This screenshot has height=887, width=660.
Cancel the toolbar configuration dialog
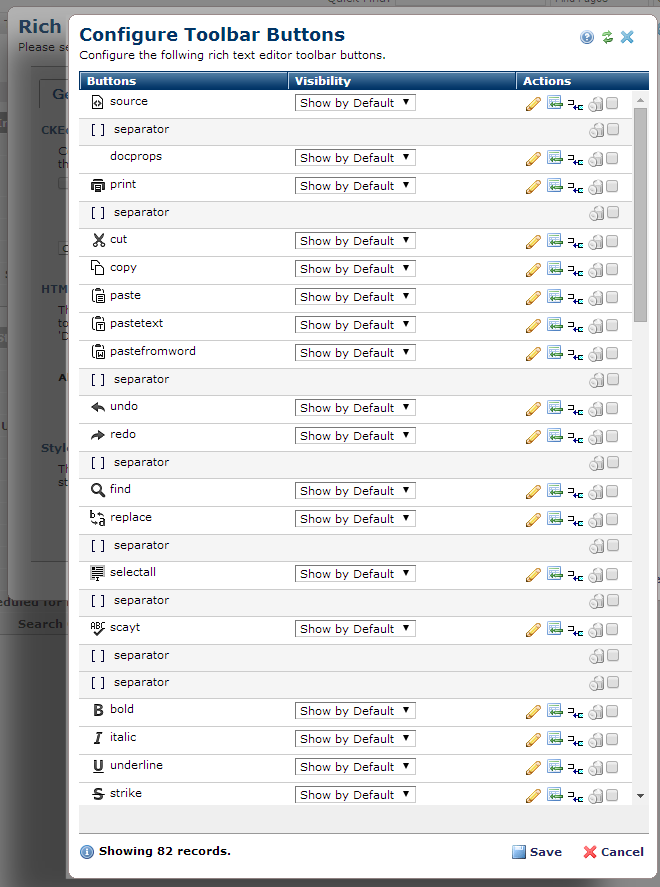pyautogui.click(x=614, y=852)
